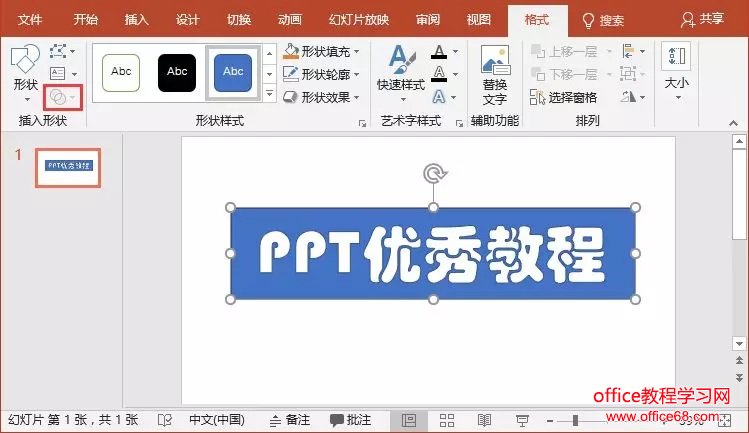Start slideshow from status bar icon
749x433 pixels.
click(x=522, y=421)
